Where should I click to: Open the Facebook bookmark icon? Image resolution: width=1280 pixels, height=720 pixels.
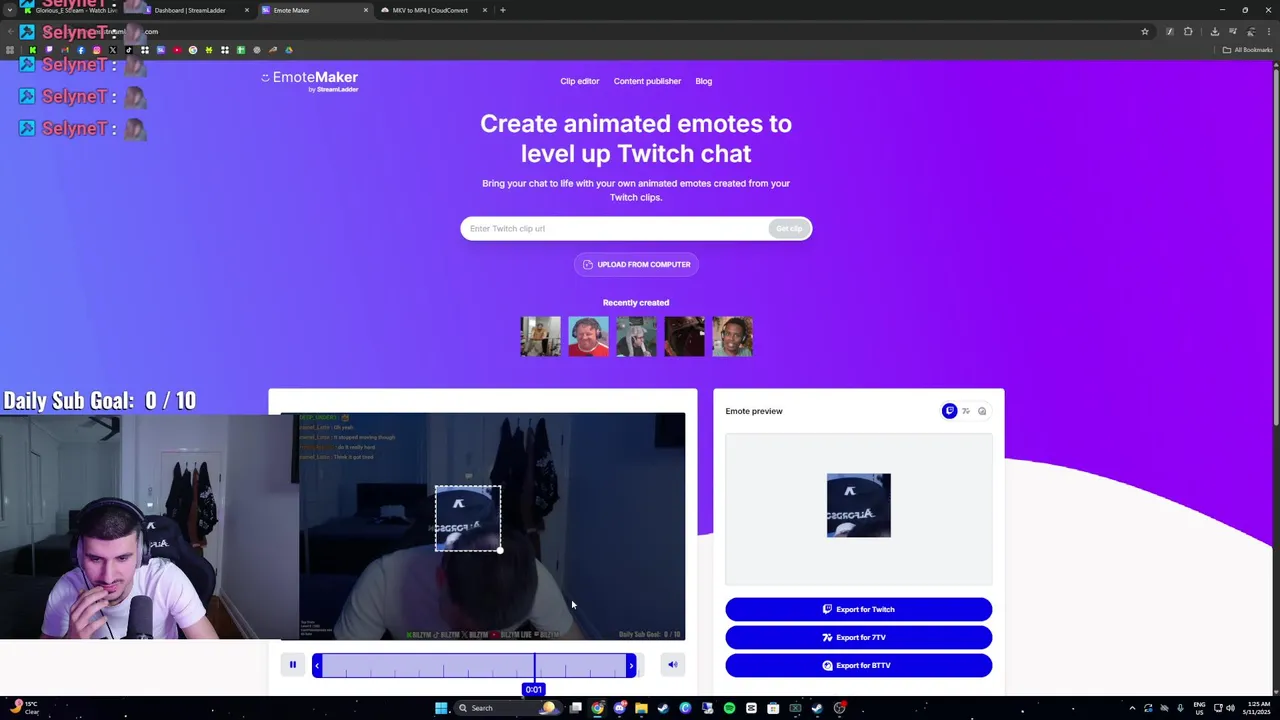coord(81,50)
